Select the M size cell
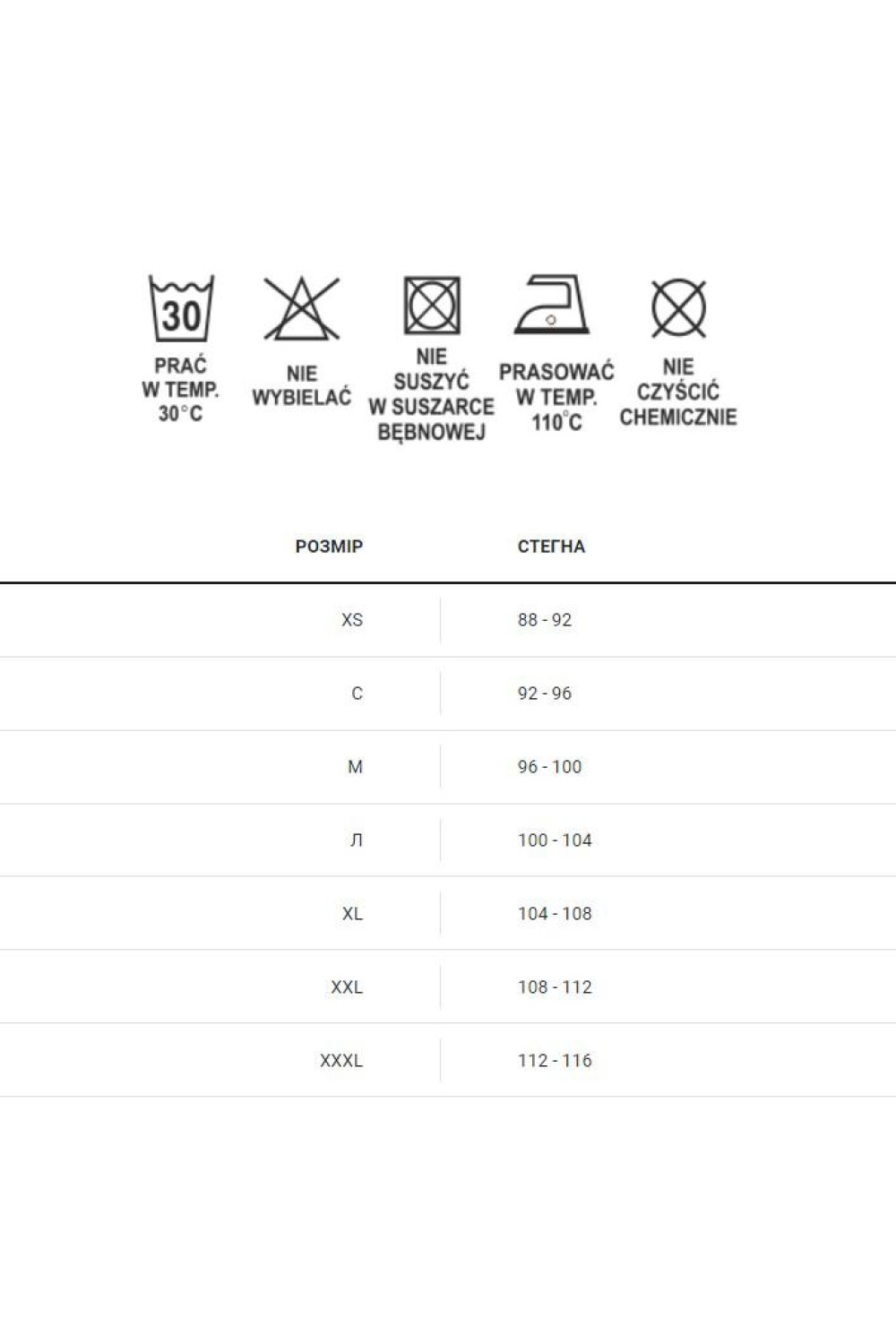 click(x=356, y=767)
